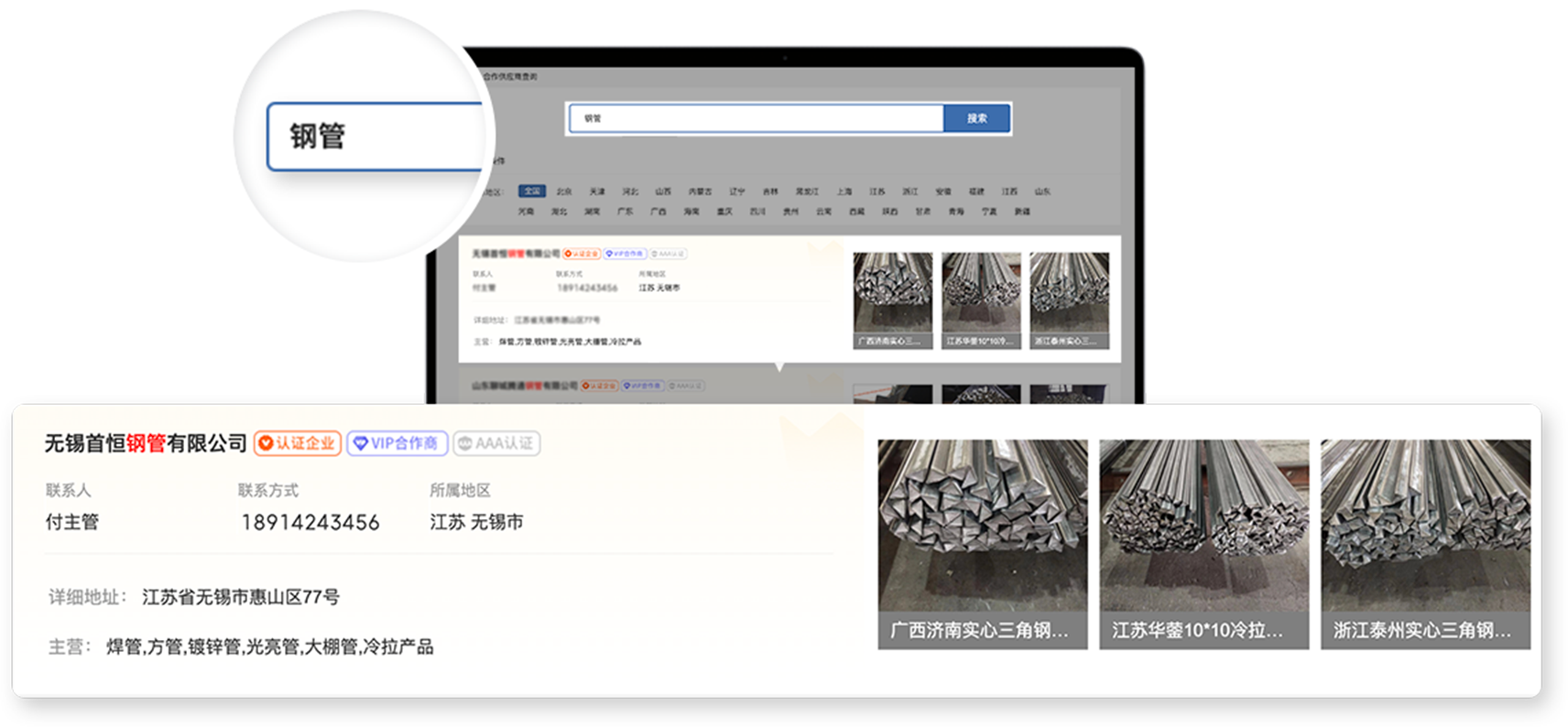Click VIP合作商 badge of 山东 company on laptop

point(642,386)
